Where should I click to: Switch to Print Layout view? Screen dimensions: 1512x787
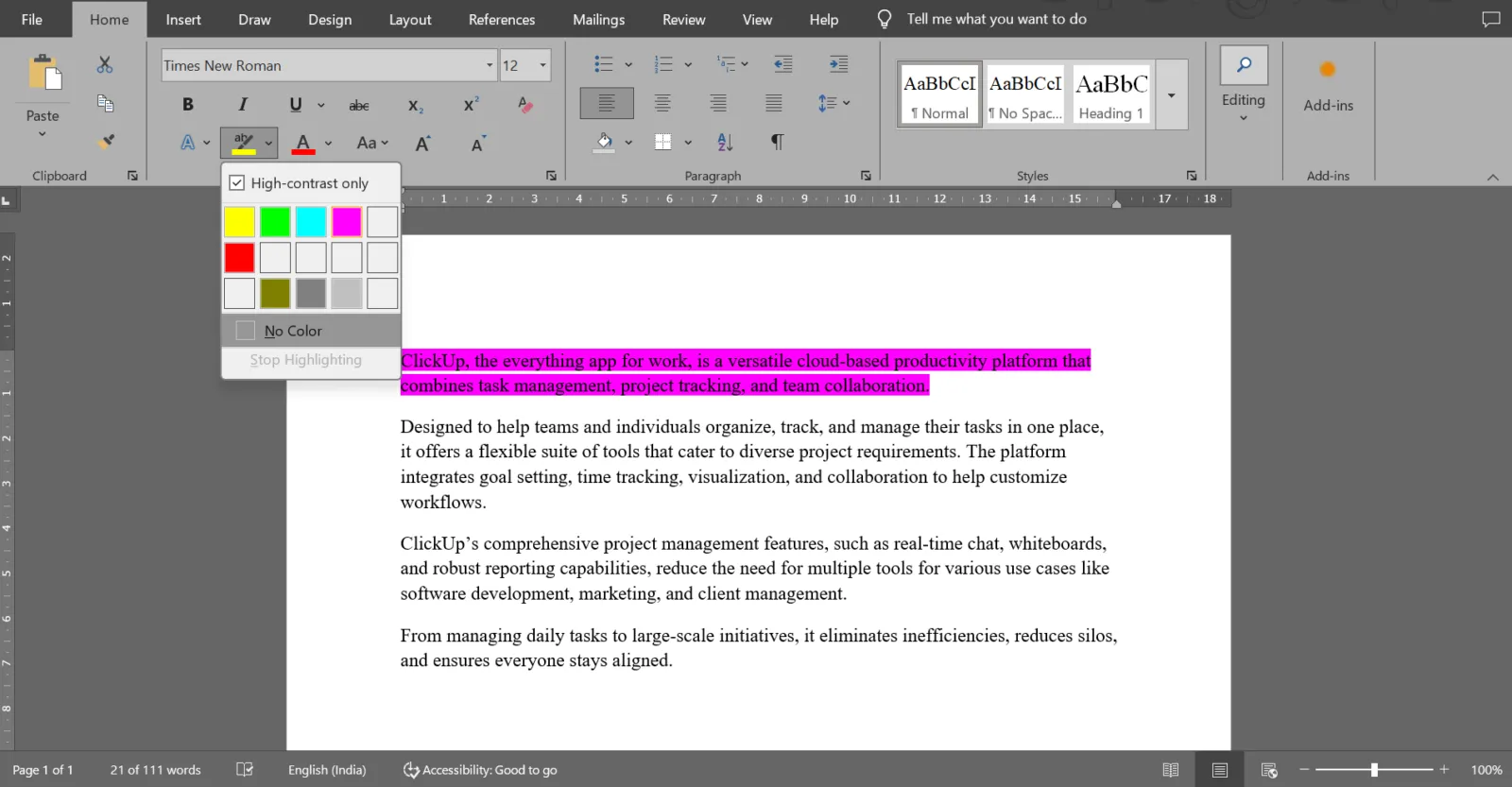pyautogui.click(x=1220, y=770)
